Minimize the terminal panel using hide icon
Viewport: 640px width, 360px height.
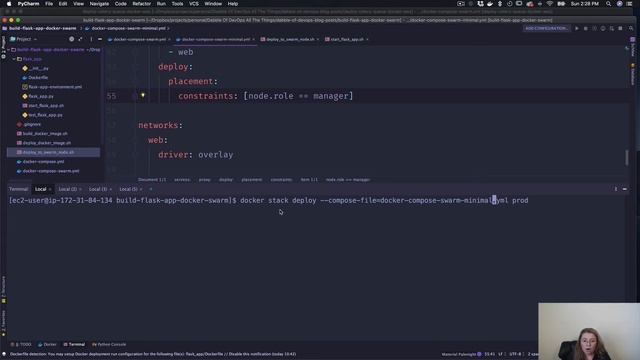point(624,189)
